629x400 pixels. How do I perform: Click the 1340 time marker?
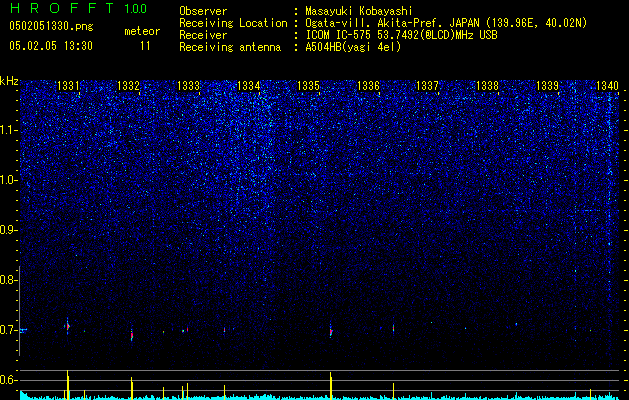[x=608, y=86]
